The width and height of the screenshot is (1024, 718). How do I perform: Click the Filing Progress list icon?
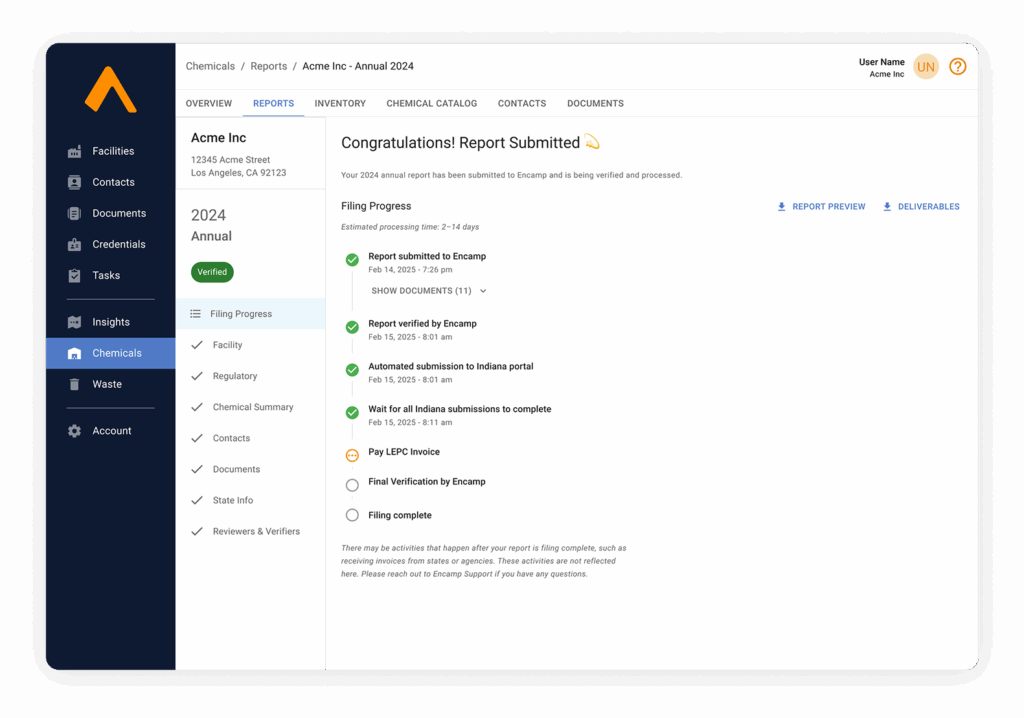pos(195,314)
